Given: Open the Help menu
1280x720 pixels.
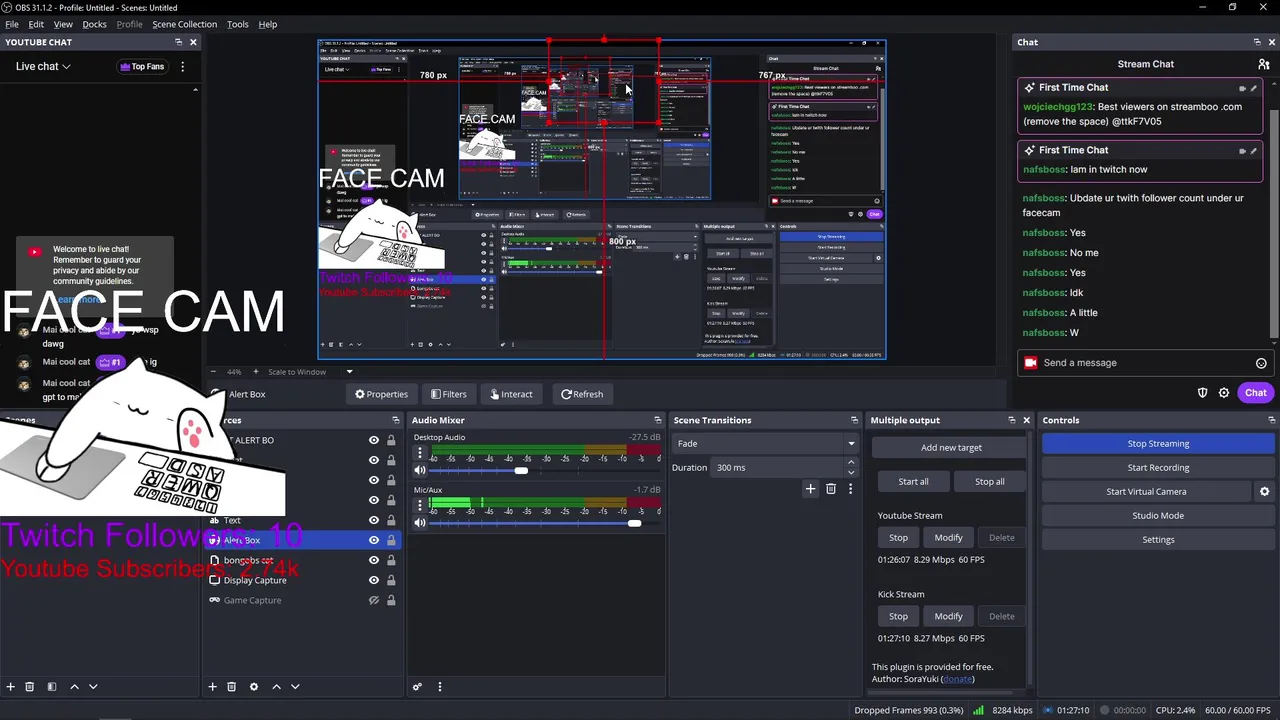Looking at the screenshot, I should pyautogui.click(x=268, y=24).
